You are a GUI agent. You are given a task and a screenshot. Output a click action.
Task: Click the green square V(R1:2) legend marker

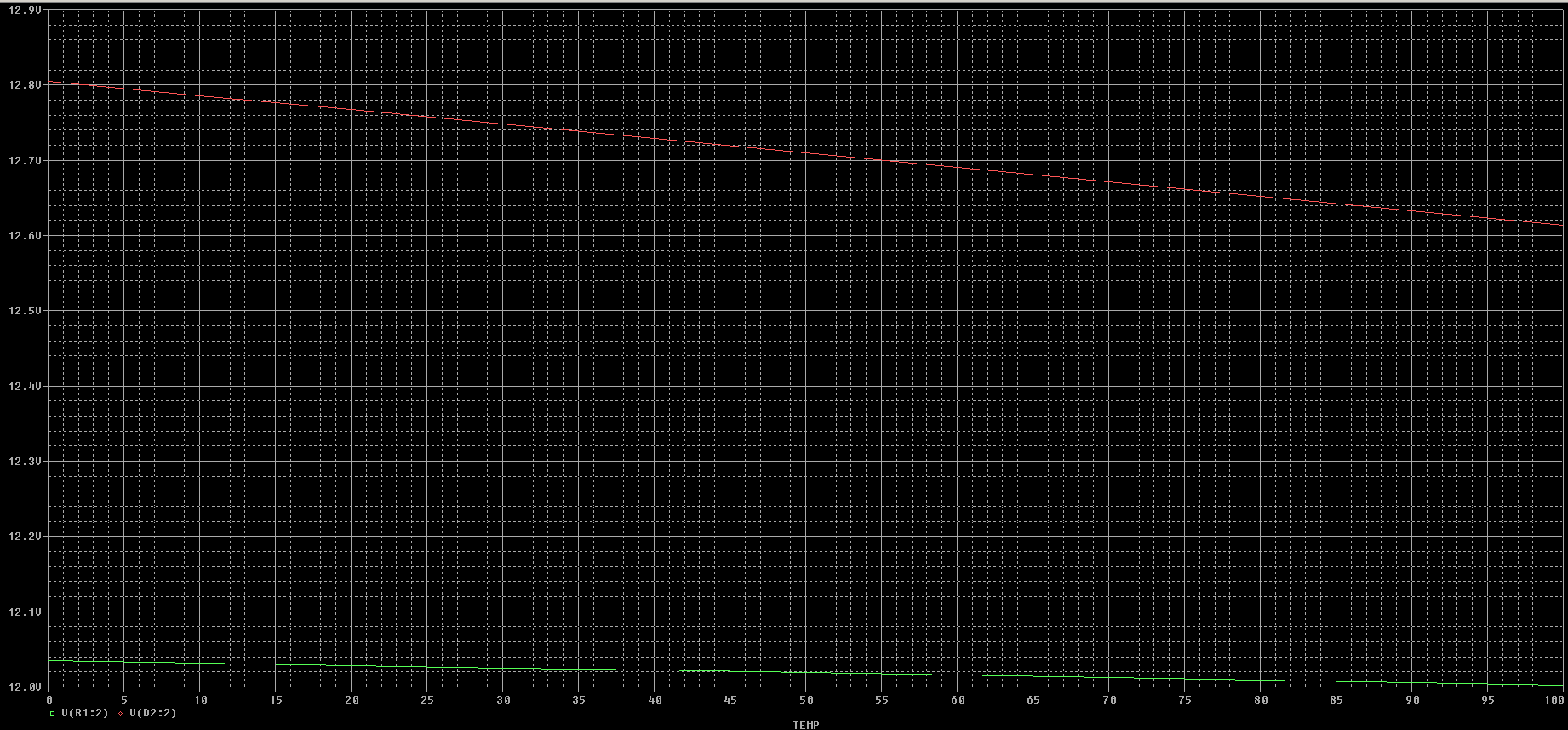pos(51,713)
